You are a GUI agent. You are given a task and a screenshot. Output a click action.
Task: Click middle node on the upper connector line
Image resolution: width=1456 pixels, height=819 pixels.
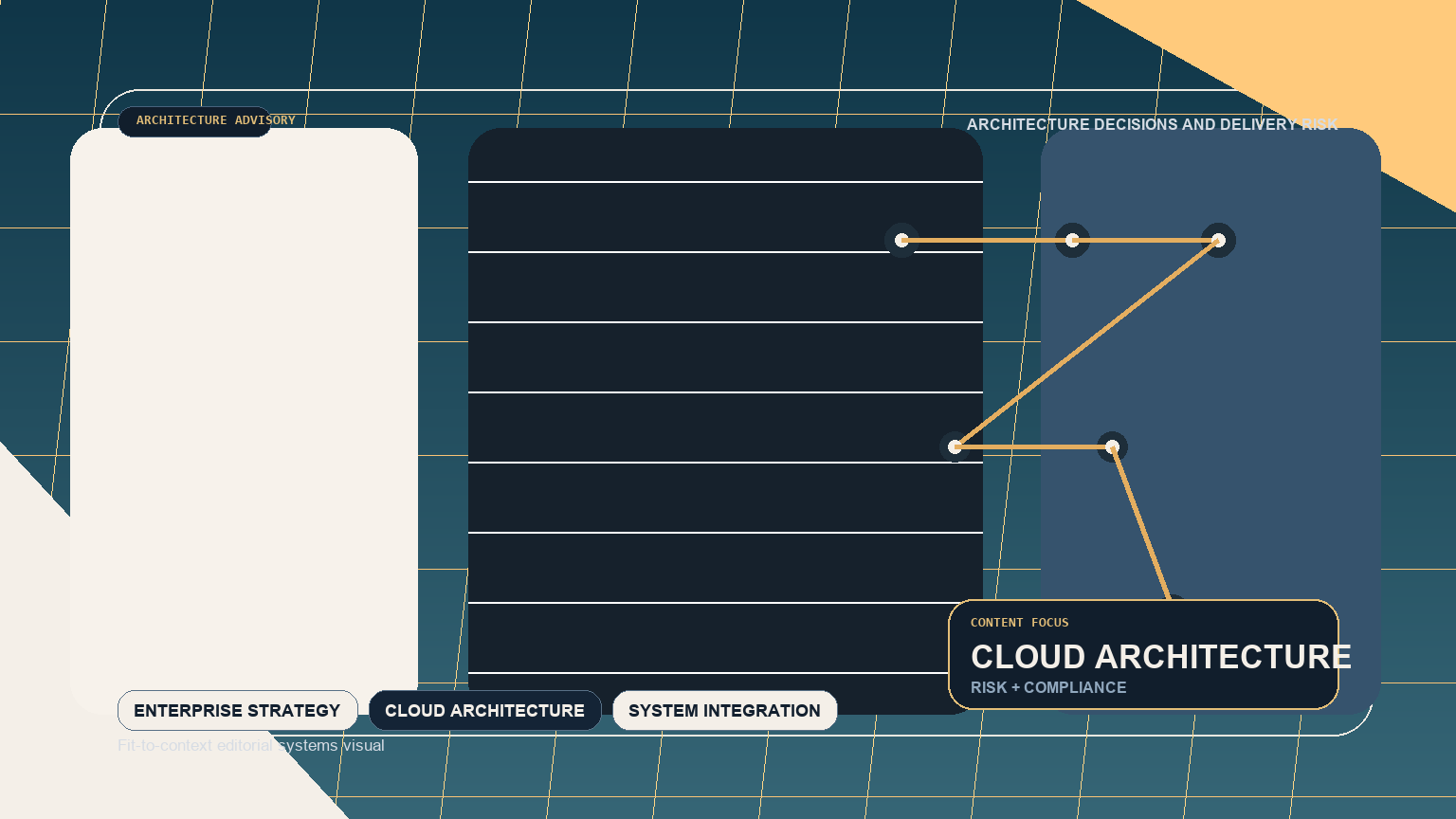(x=1072, y=240)
